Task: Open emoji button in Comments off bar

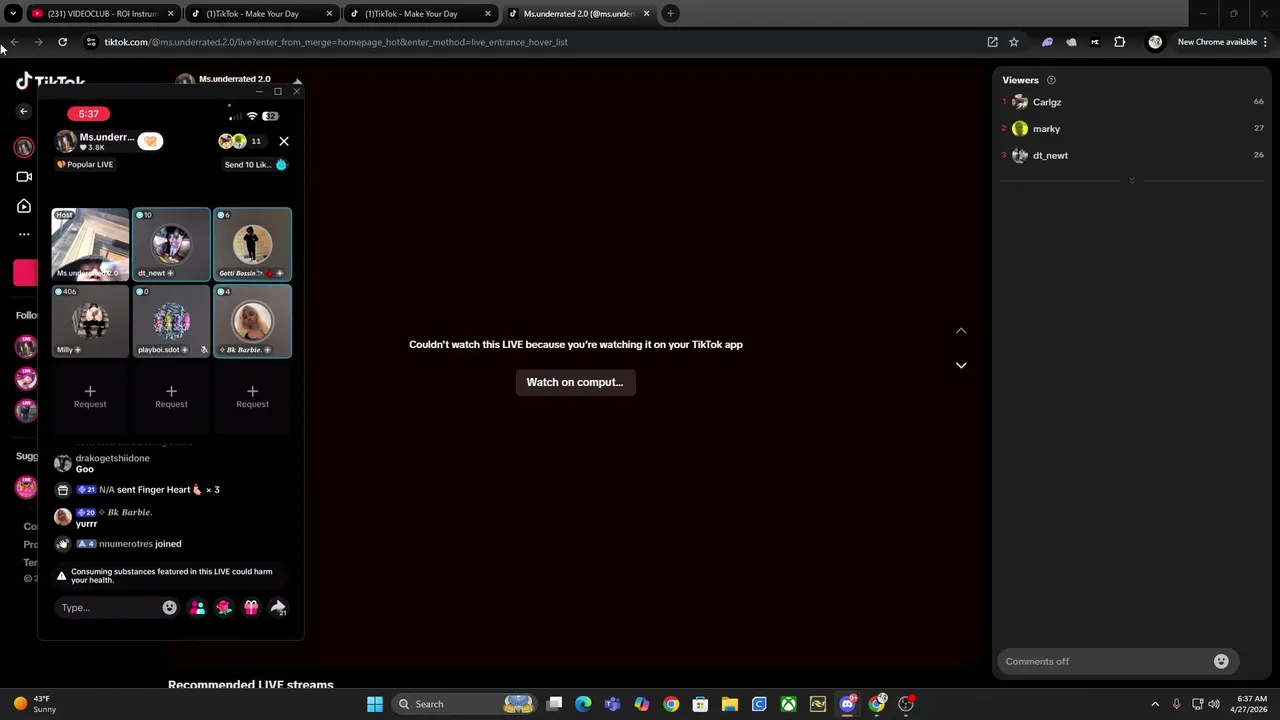Action: point(1221,661)
